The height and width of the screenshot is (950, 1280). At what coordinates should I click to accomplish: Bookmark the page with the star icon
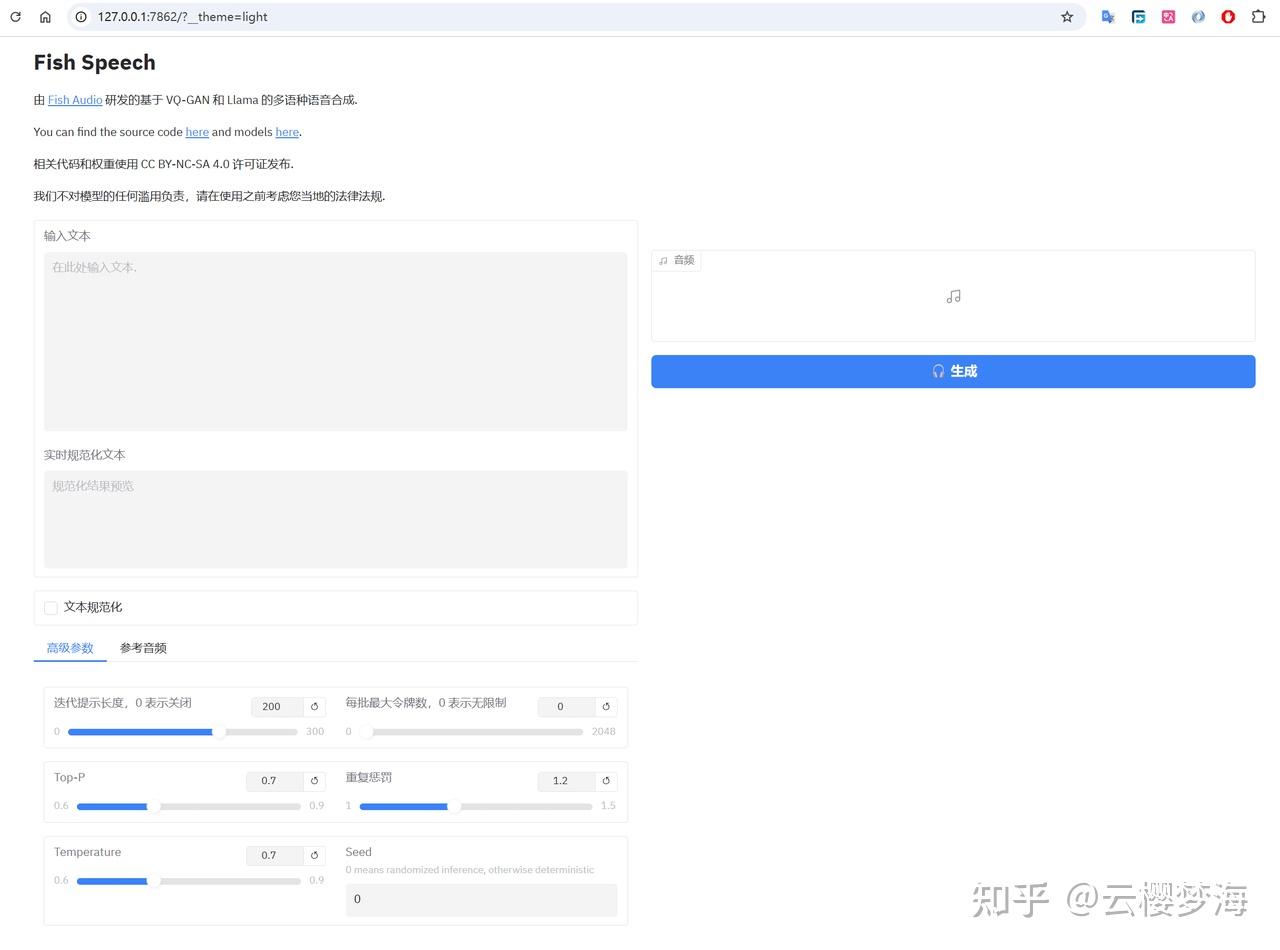tap(1067, 17)
